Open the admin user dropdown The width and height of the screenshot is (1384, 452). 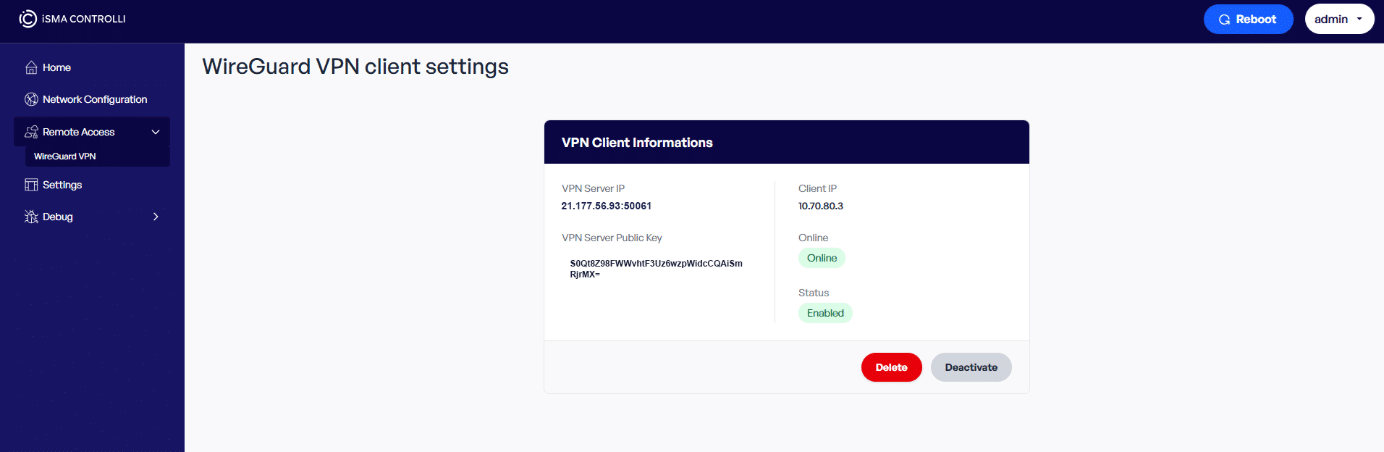click(x=1340, y=19)
